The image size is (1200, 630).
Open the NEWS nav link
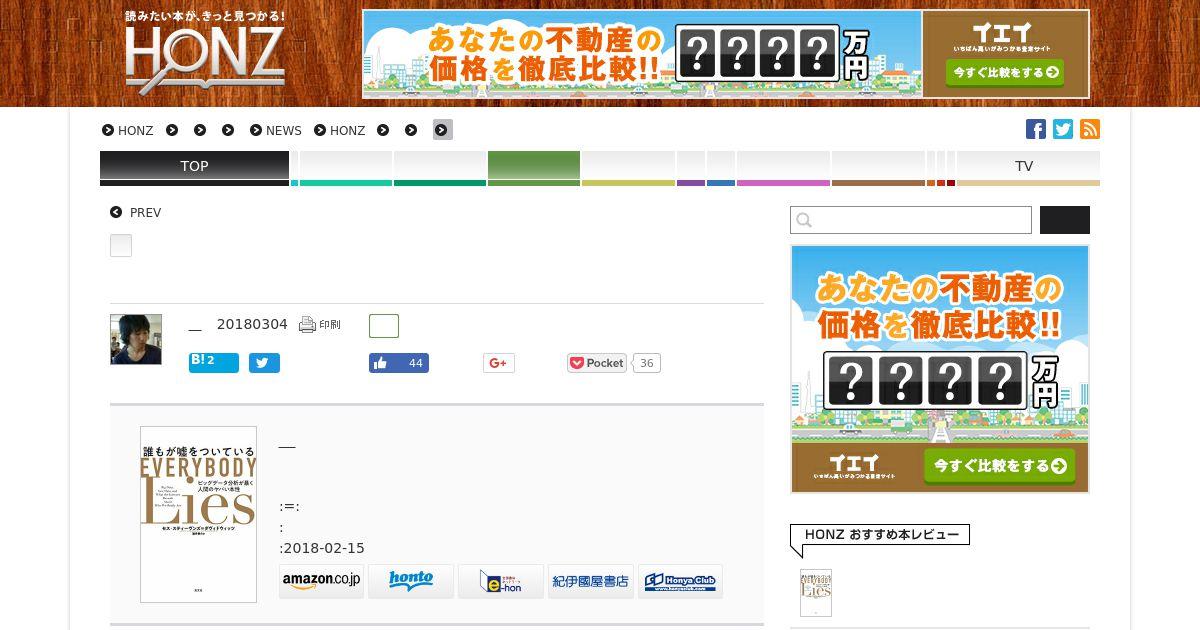[x=276, y=130]
